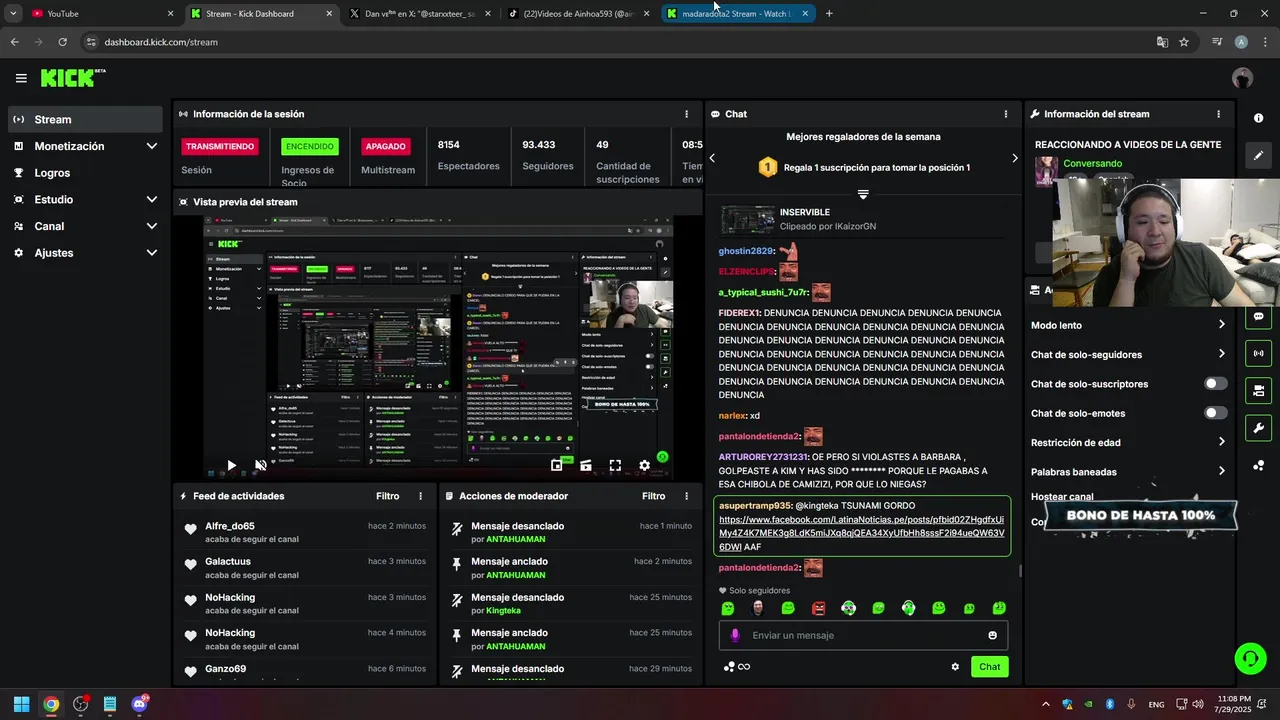Open Información de la sesión options menu
The width and height of the screenshot is (1280, 720).
[x=686, y=114]
